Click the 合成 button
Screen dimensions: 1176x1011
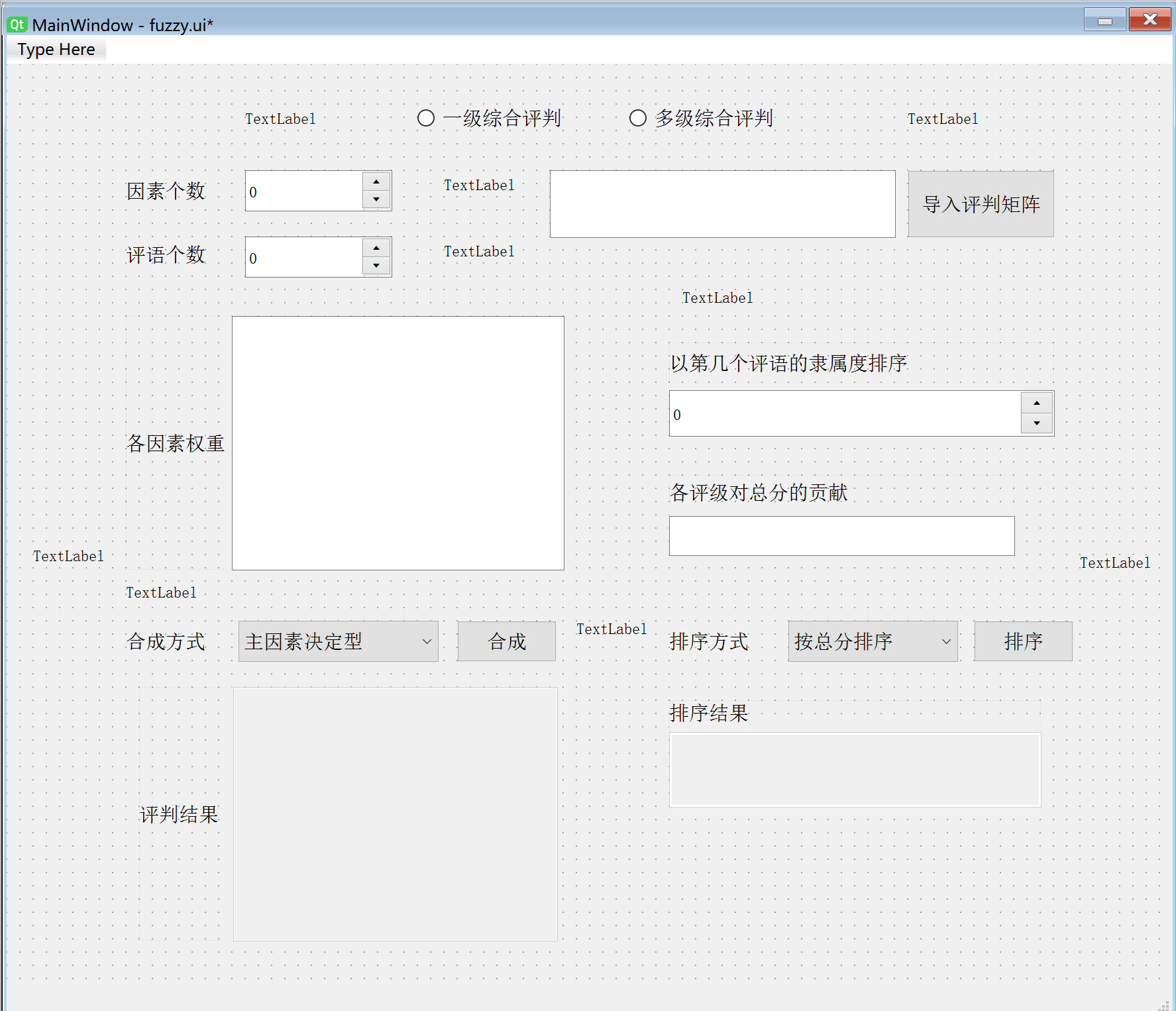click(x=507, y=641)
